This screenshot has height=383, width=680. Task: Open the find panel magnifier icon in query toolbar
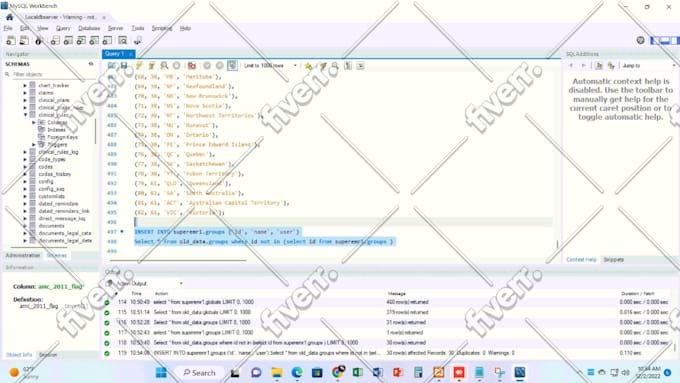click(335, 66)
